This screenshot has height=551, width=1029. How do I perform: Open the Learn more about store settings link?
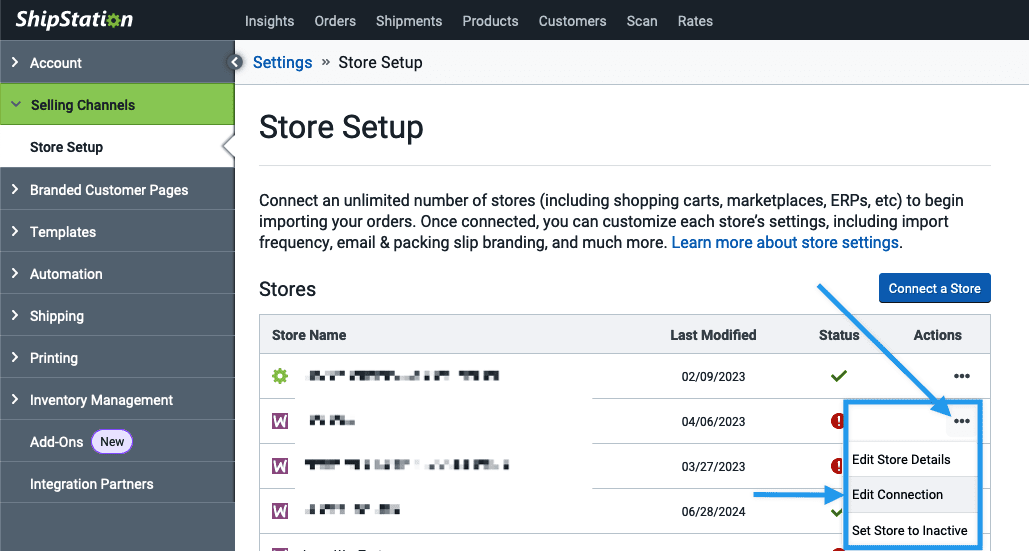tap(785, 242)
